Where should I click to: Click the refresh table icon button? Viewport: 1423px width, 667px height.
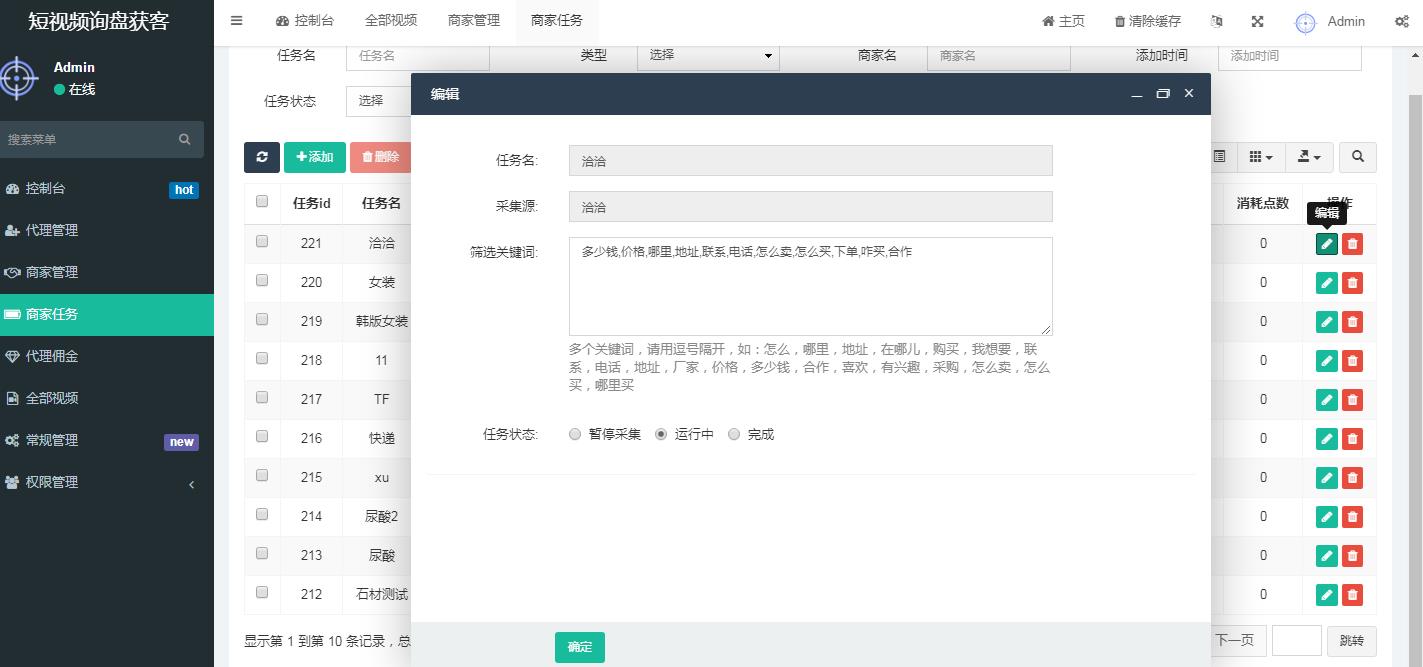pyautogui.click(x=262, y=157)
